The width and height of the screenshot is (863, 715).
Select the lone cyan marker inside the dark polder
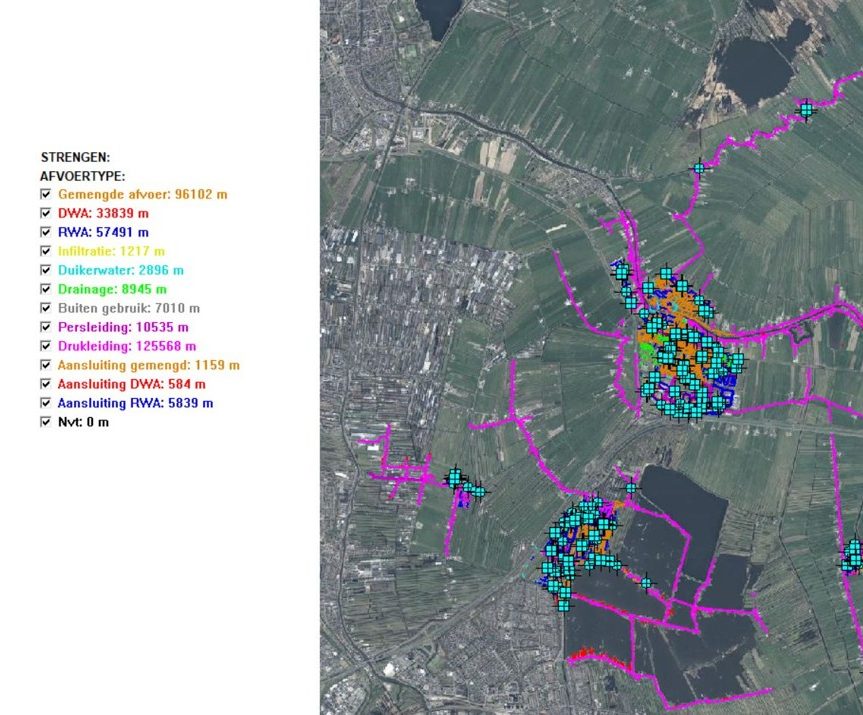pyautogui.click(x=646, y=582)
